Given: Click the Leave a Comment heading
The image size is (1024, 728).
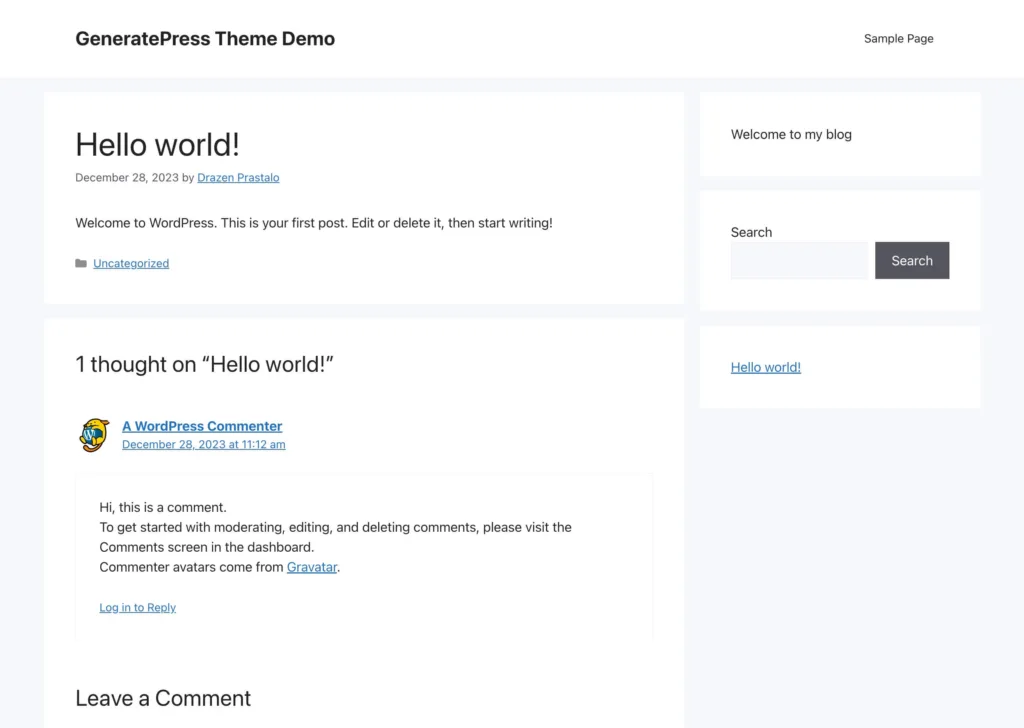Looking at the screenshot, I should [162, 698].
